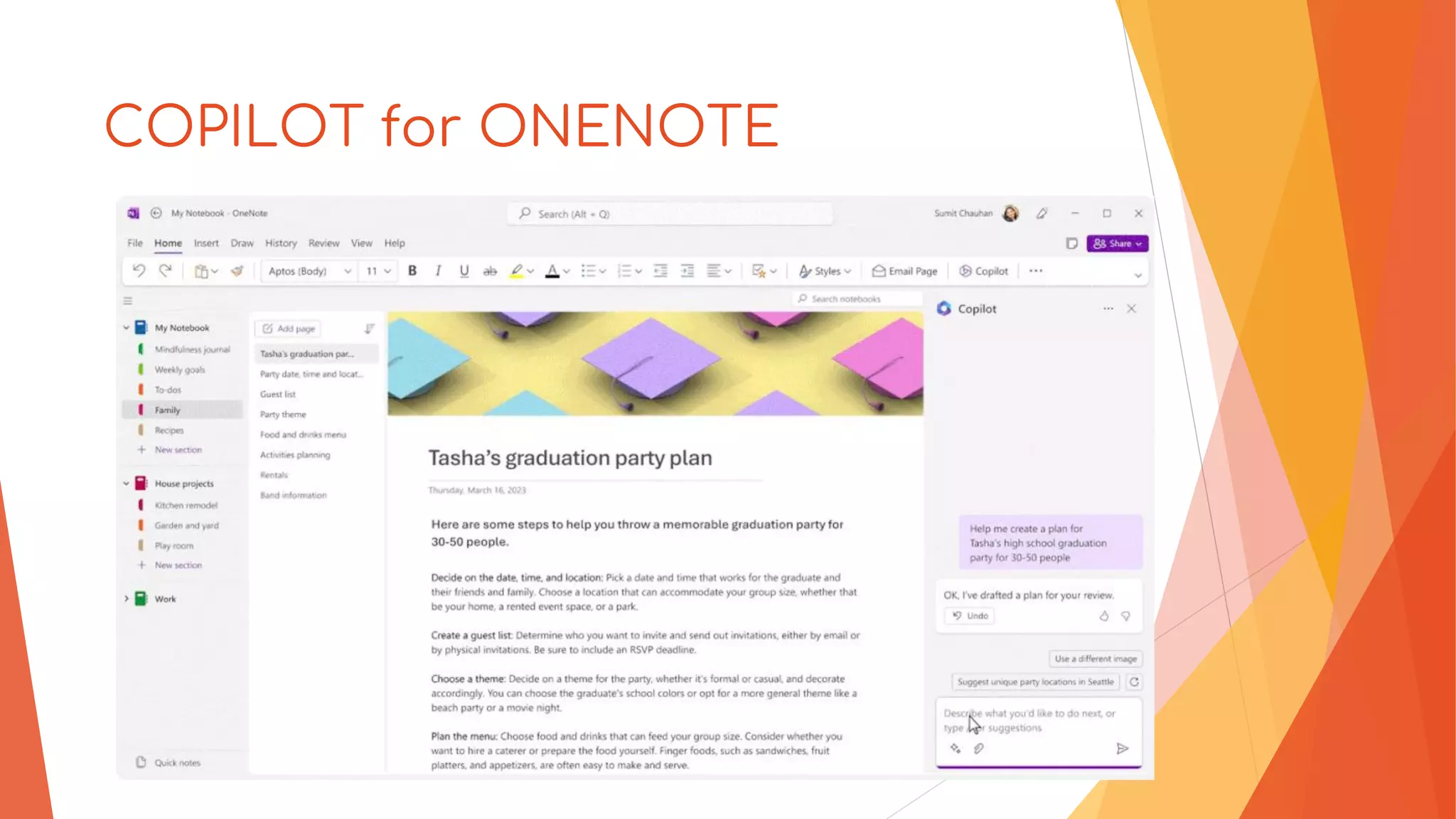This screenshot has height=819, width=1456.
Task: Open the Help tab
Action: pyautogui.click(x=395, y=243)
